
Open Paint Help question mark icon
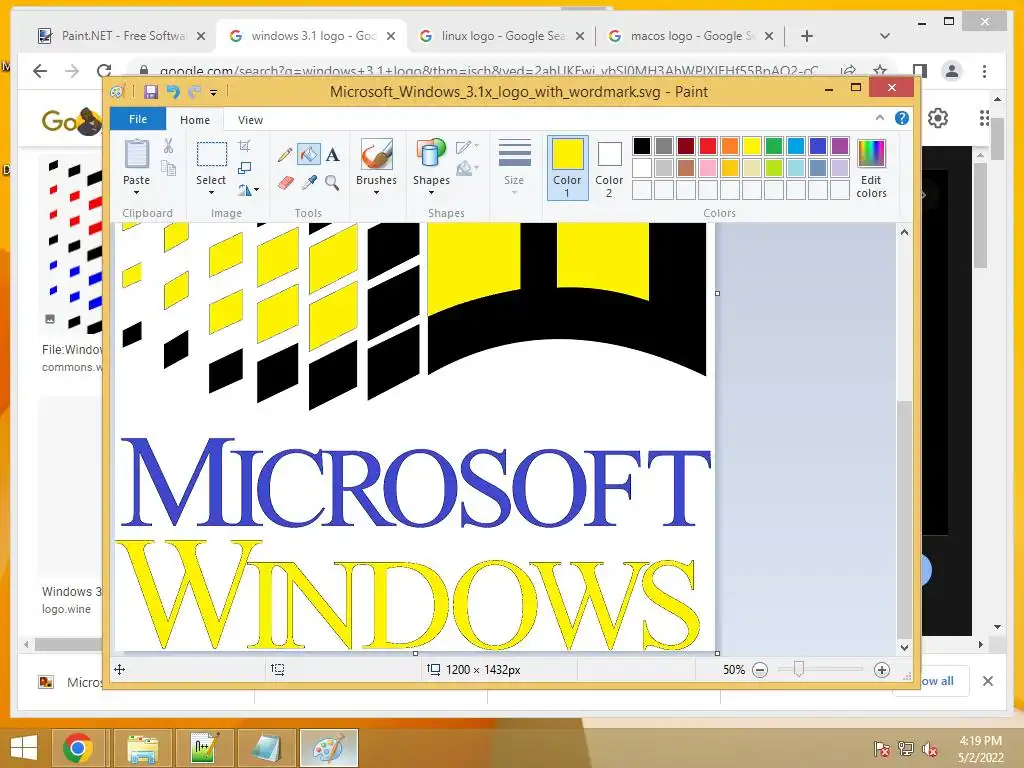(x=902, y=118)
